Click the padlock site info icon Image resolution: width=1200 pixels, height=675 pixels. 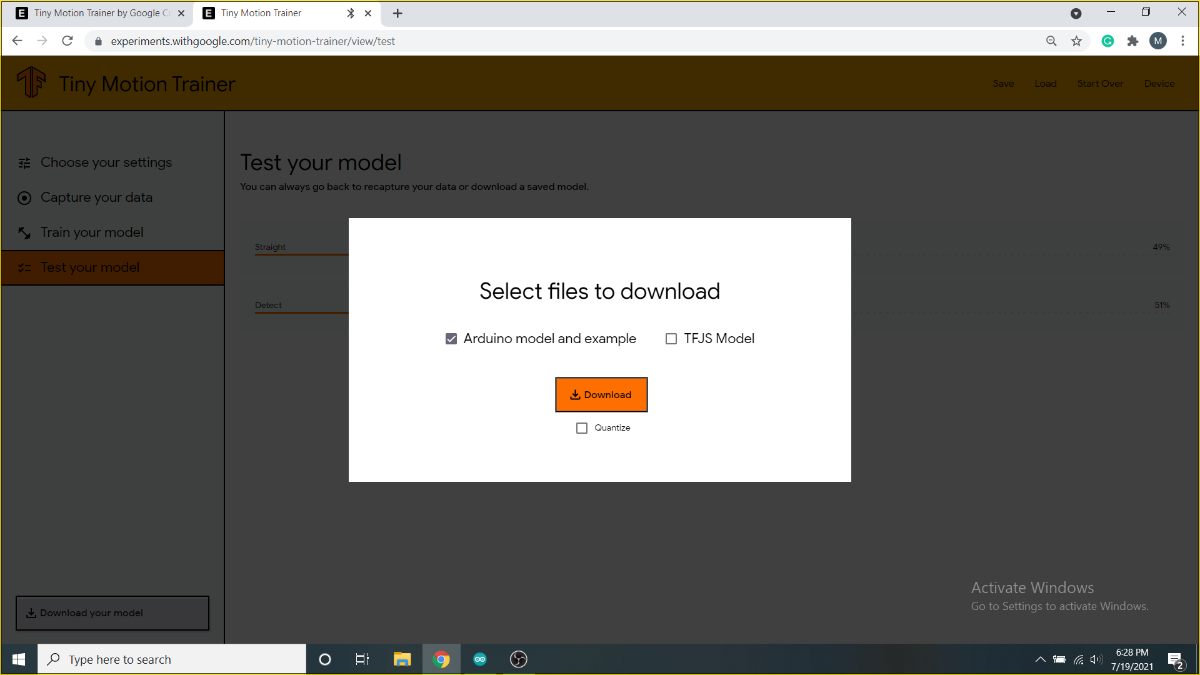(x=98, y=42)
